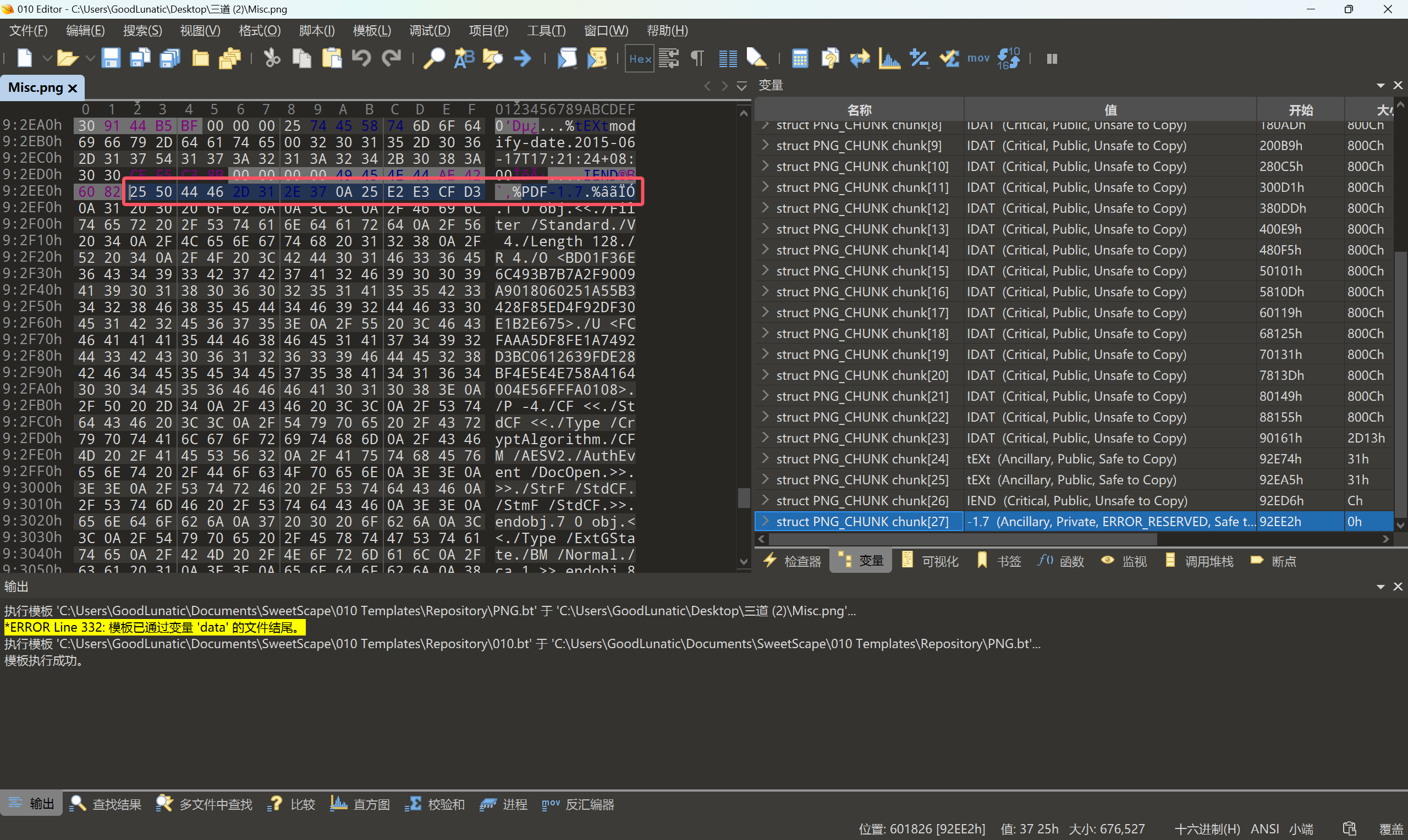Screen dimensions: 1408x840
Task: Run template toolbar icon
Action: 597,58
